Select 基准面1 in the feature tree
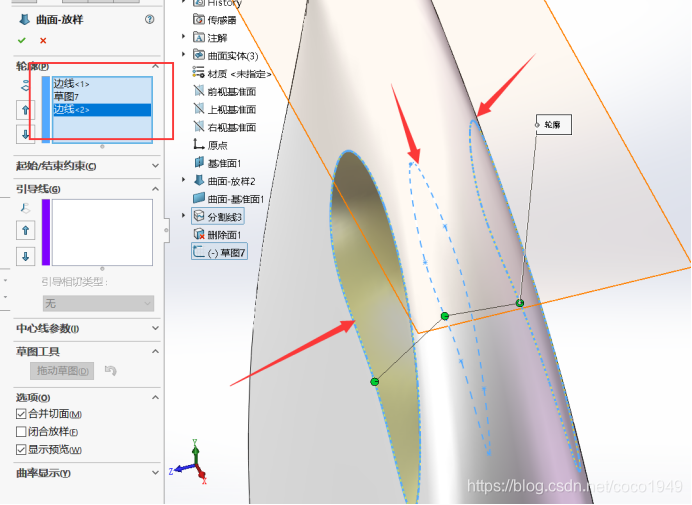Viewport: 692px width, 505px height. pos(224,163)
